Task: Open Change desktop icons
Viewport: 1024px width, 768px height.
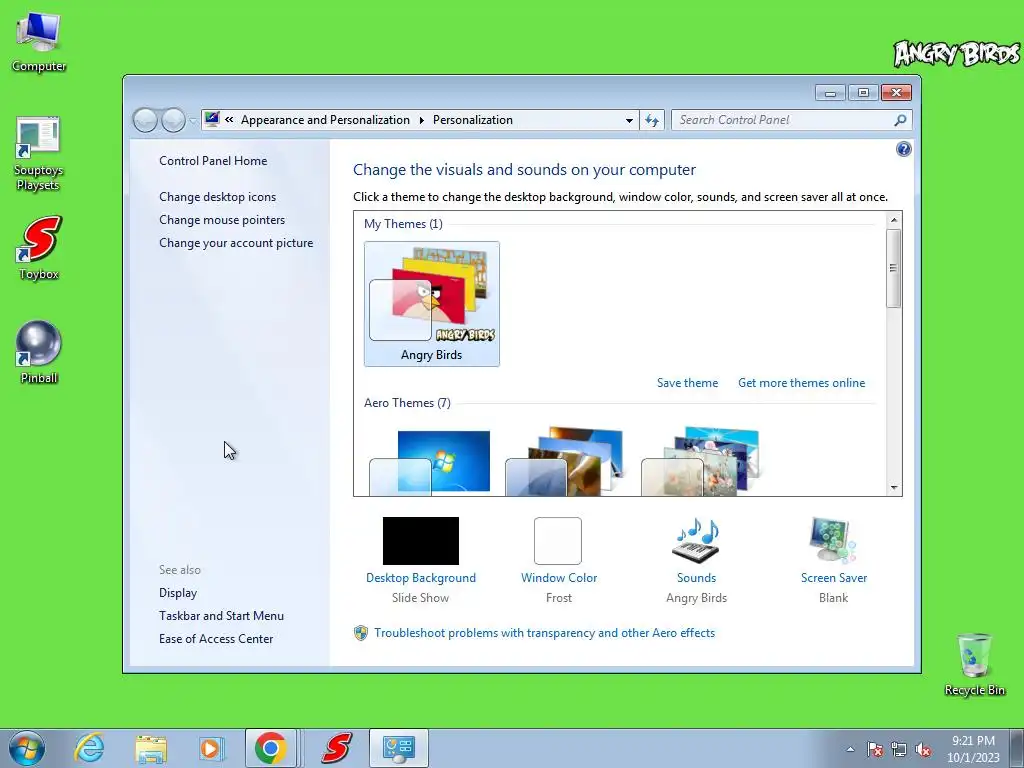Action: coord(217,197)
